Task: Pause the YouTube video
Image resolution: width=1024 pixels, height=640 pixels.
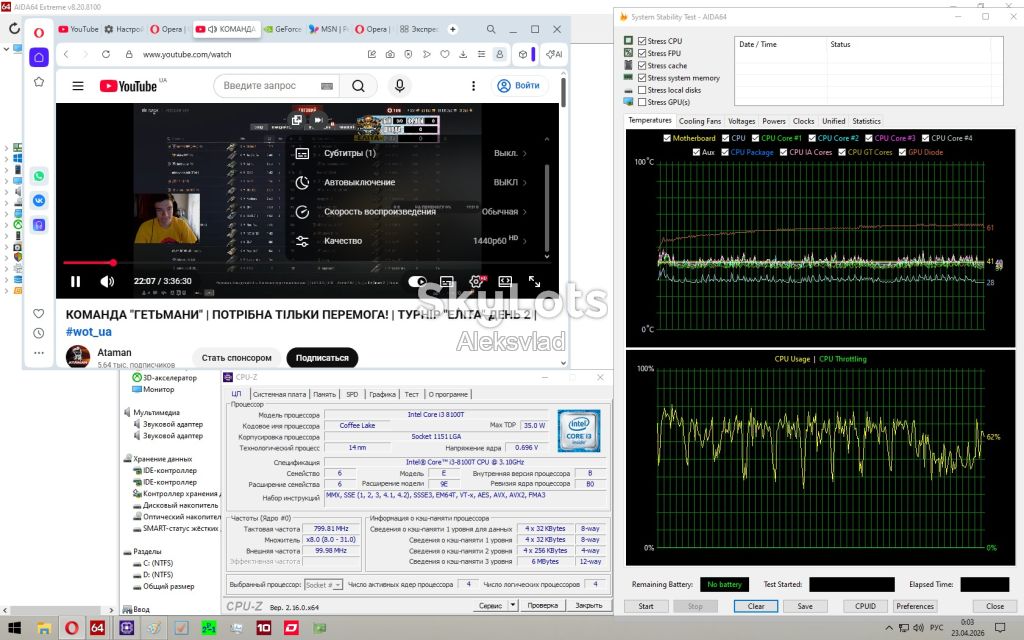Action: click(76, 281)
